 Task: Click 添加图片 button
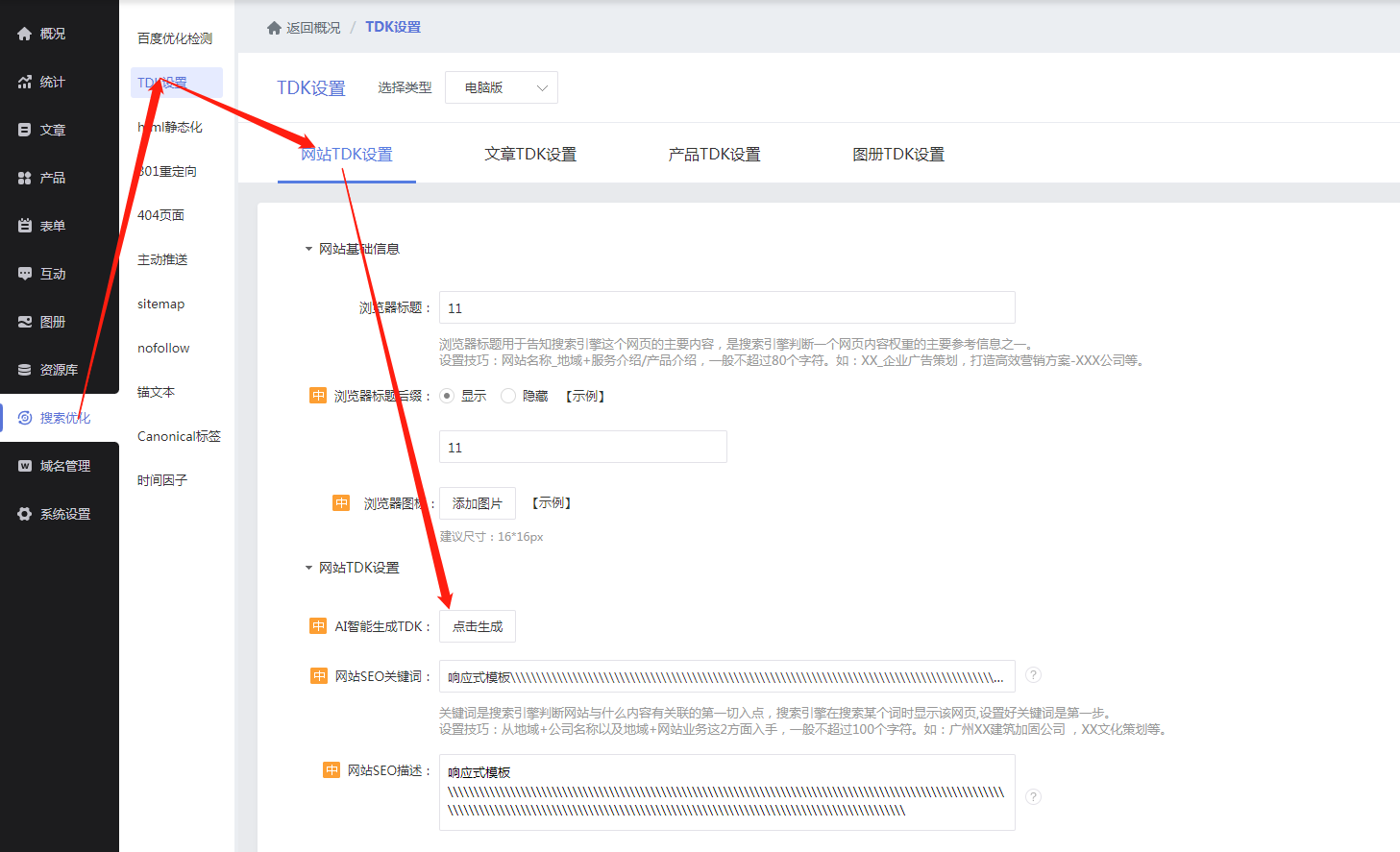(x=478, y=503)
